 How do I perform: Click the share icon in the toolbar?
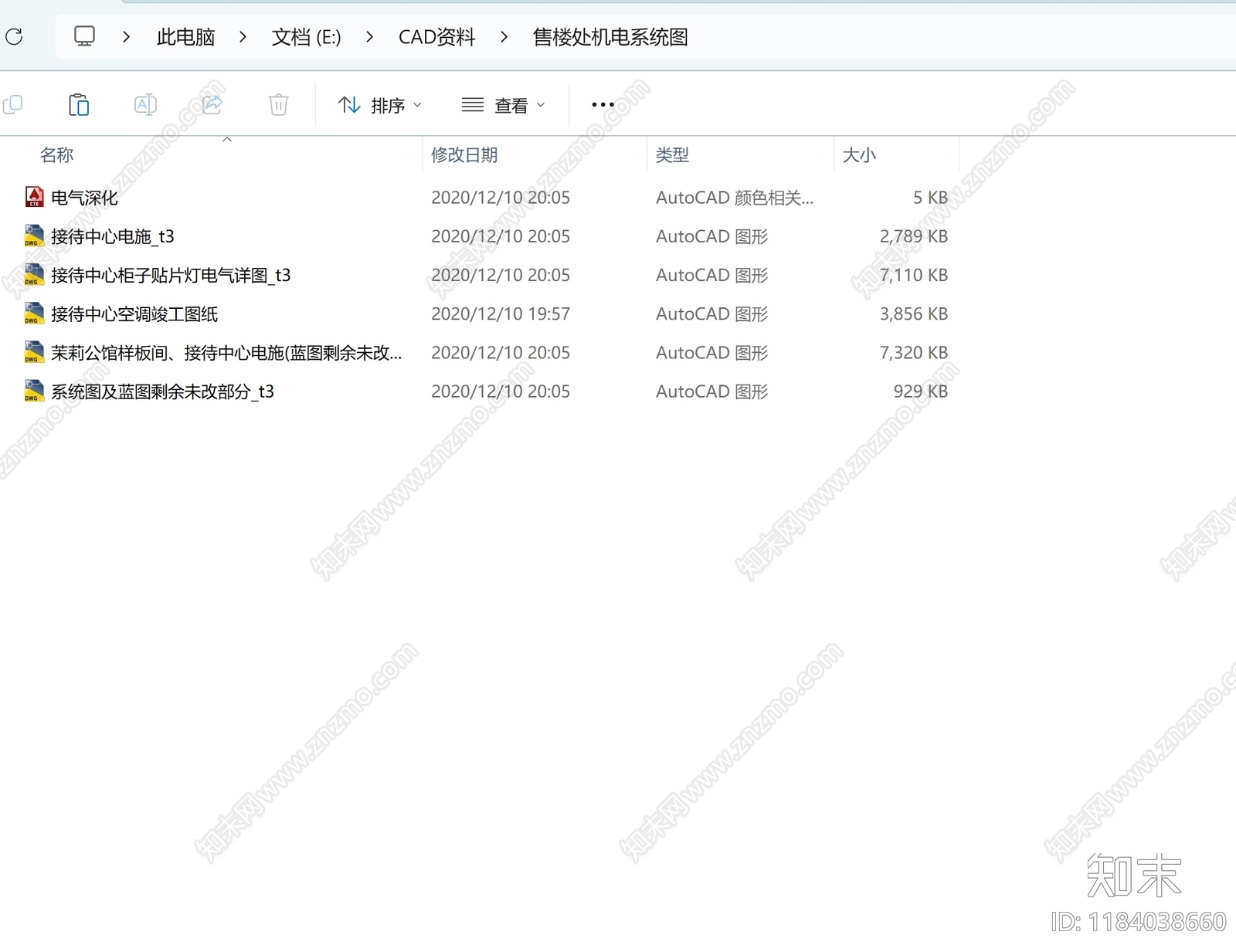coord(212,104)
